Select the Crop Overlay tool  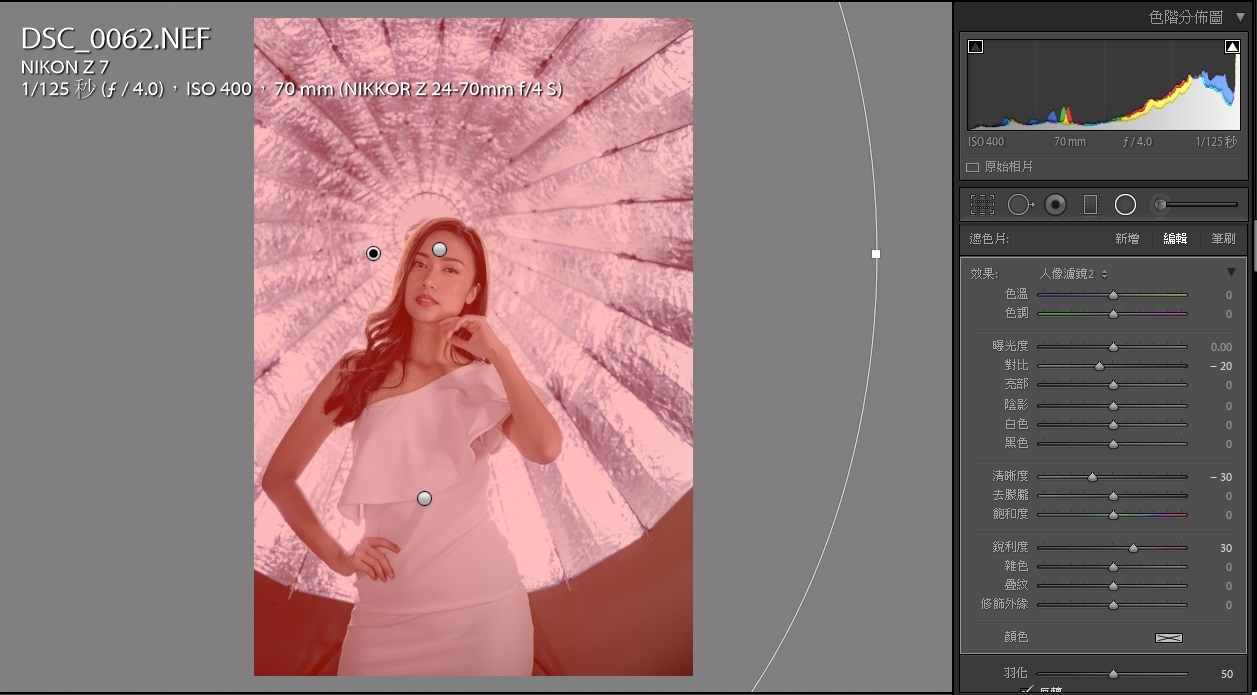(982, 205)
